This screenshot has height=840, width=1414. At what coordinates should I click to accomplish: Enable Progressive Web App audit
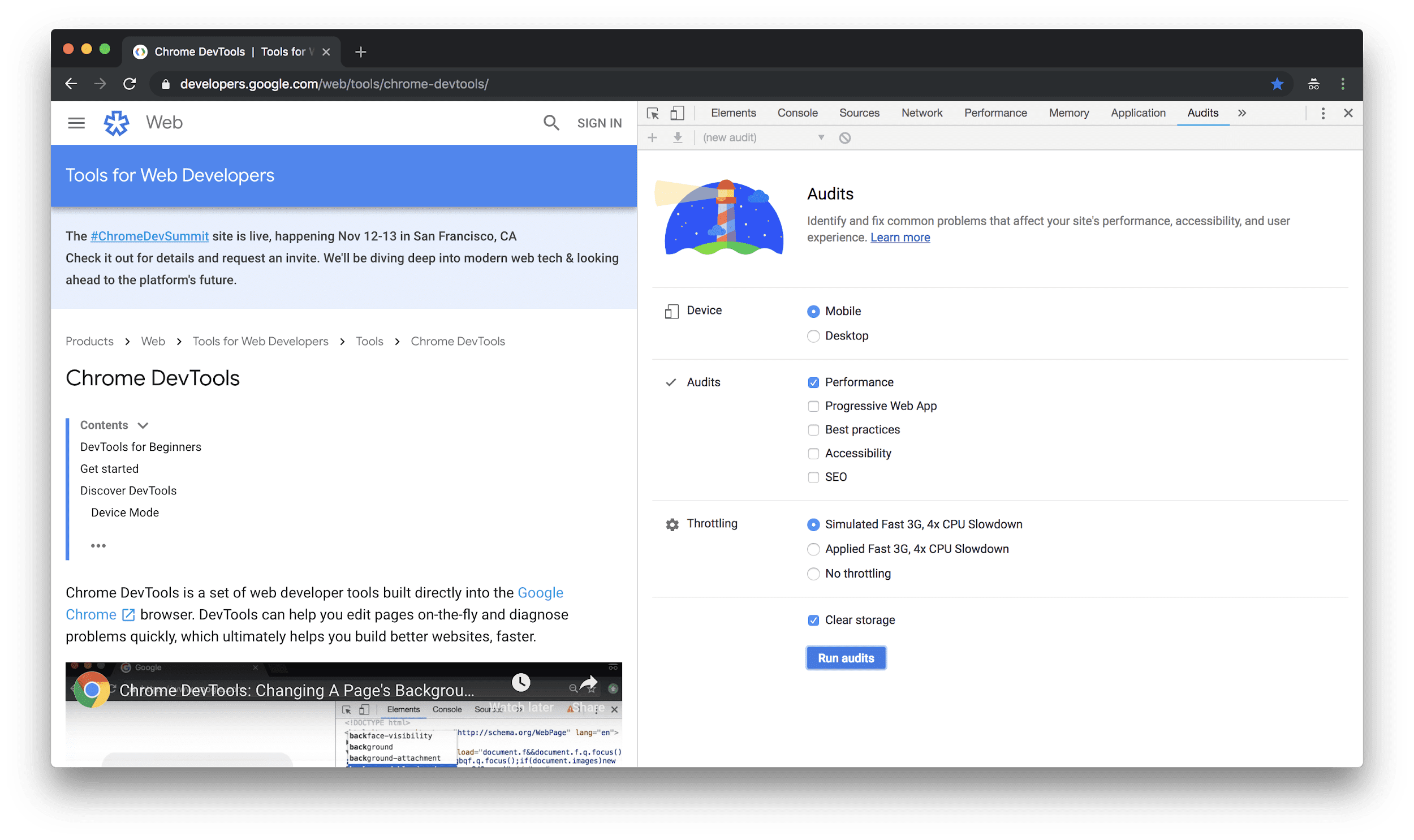(x=813, y=406)
